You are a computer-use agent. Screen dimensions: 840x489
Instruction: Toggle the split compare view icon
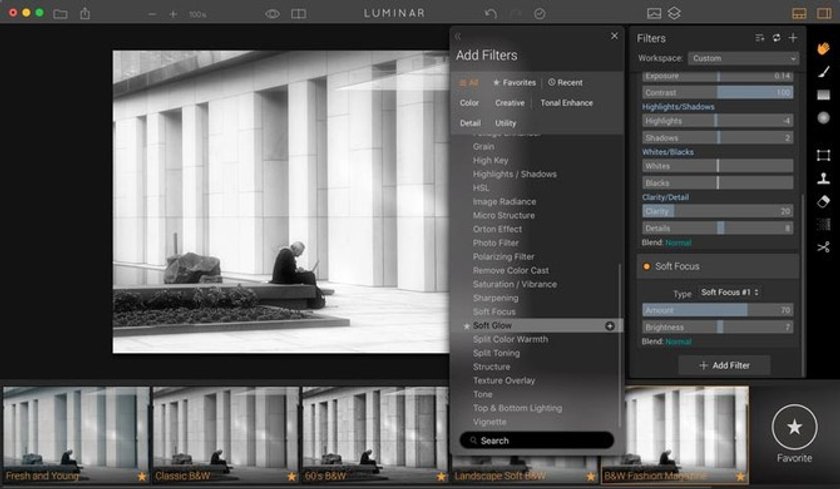[298, 14]
